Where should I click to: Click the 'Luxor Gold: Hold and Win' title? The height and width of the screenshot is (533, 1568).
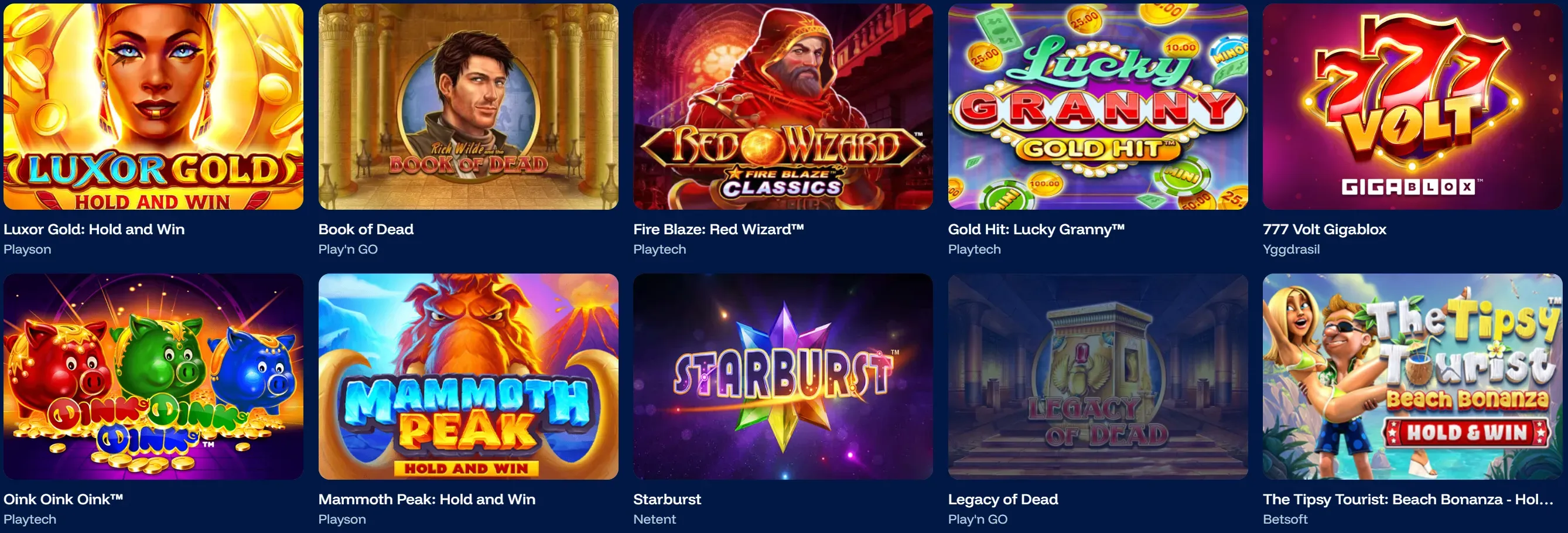coord(94,230)
